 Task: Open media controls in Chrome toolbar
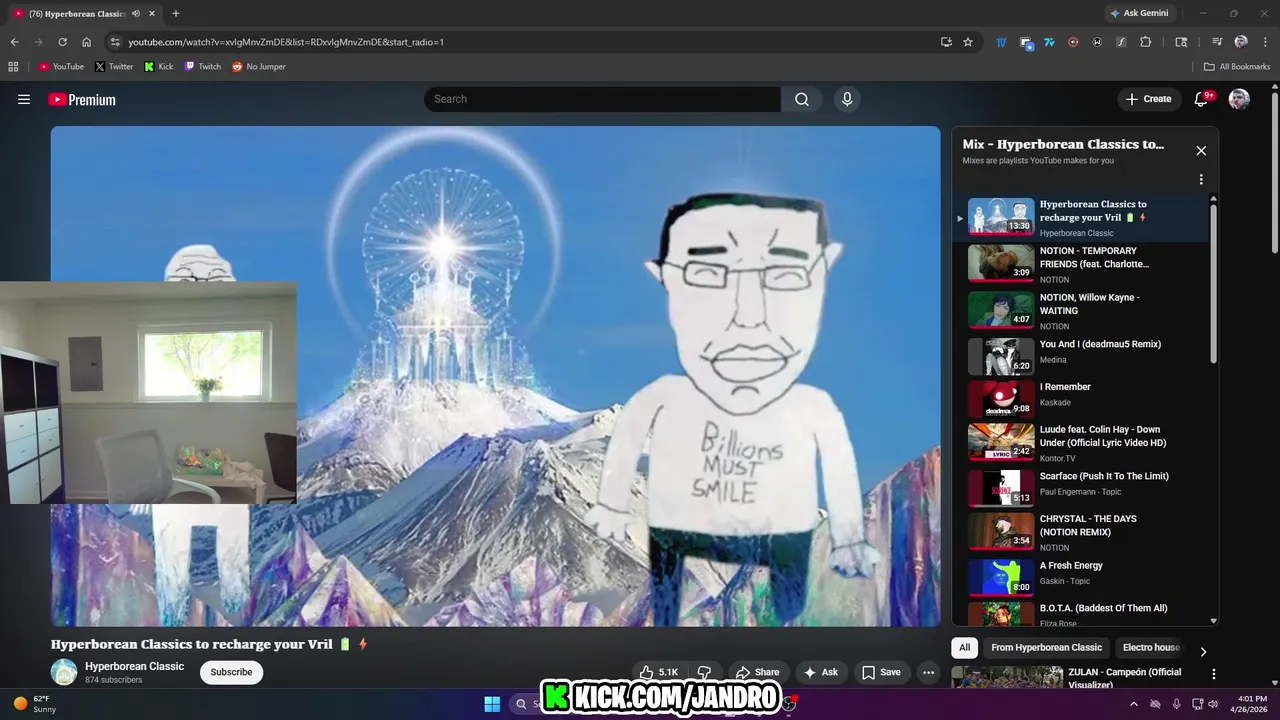[x=1217, y=42]
